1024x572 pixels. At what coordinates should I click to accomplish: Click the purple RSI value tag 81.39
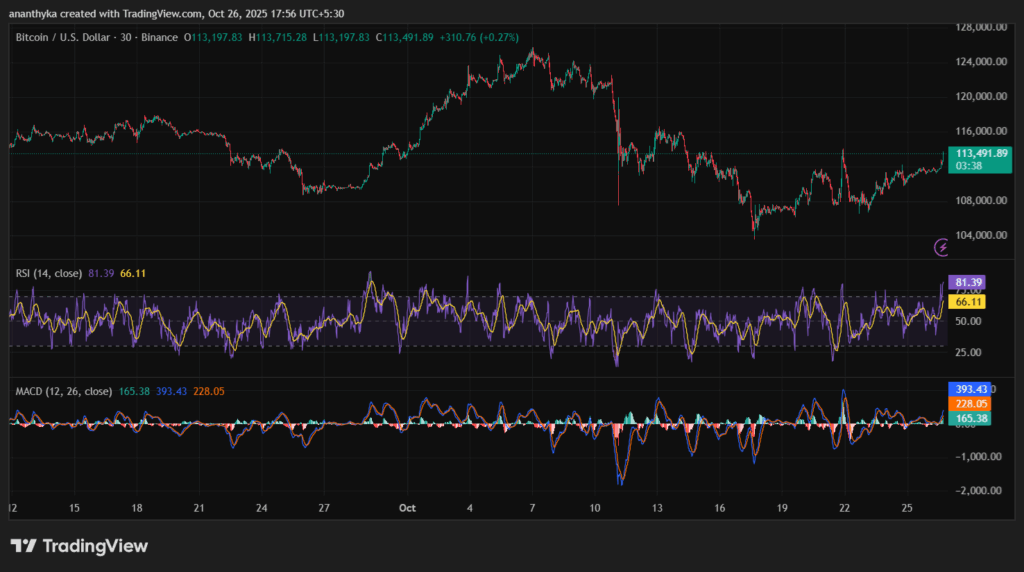point(965,284)
